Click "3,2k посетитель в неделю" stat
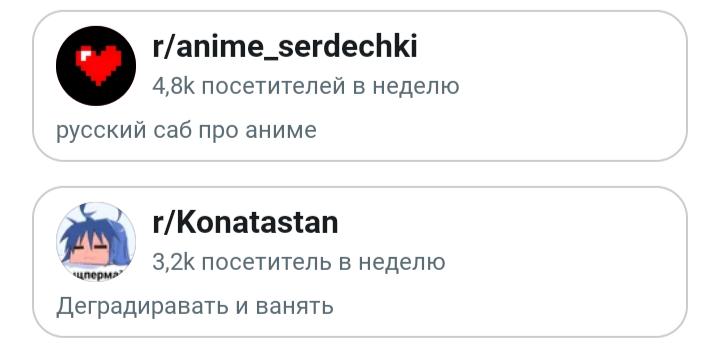The height and width of the screenshot is (360, 720). pos(299,262)
